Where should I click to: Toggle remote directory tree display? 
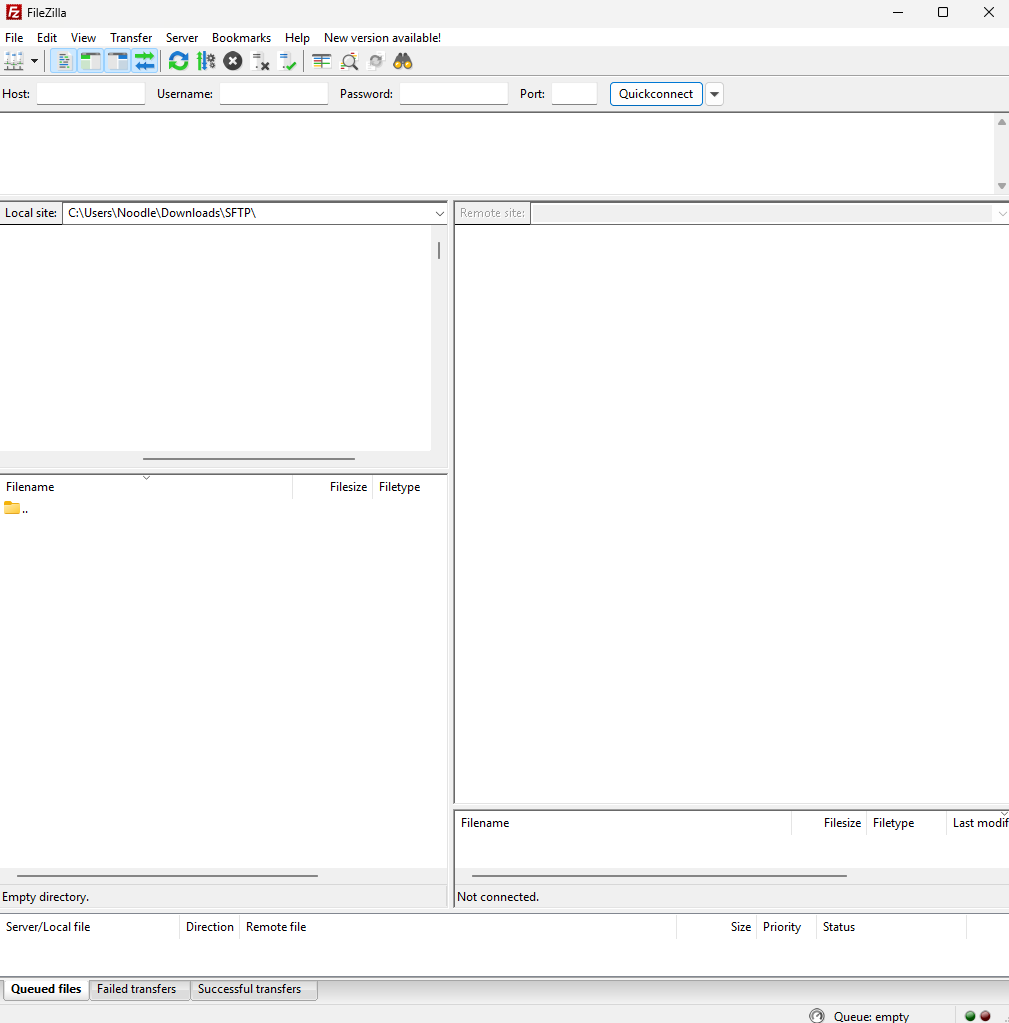118,61
